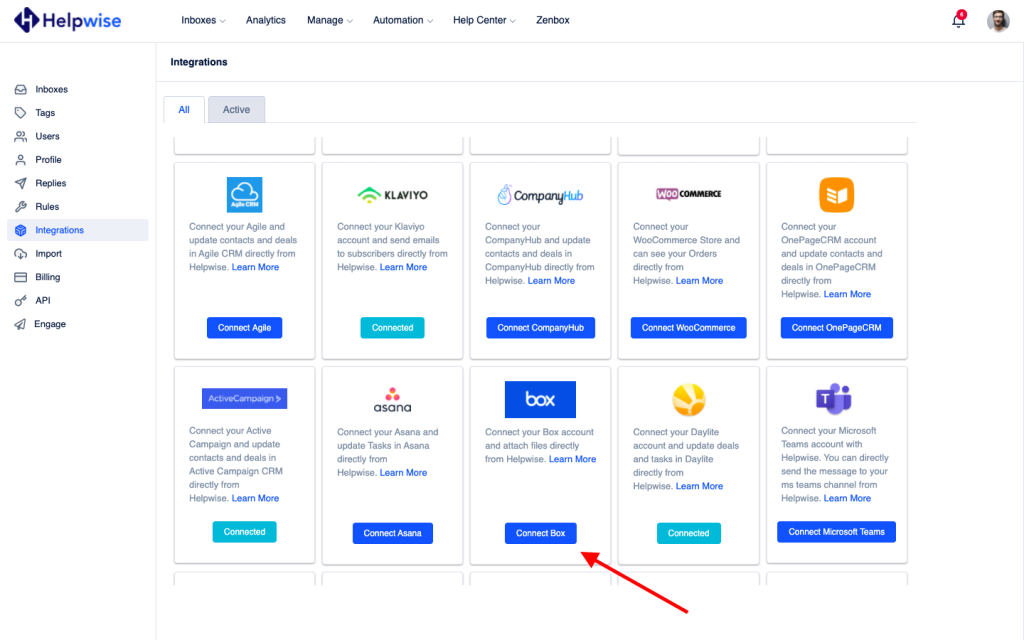Open Learn More for Box
The image size is (1024, 640).
tap(573, 459)
